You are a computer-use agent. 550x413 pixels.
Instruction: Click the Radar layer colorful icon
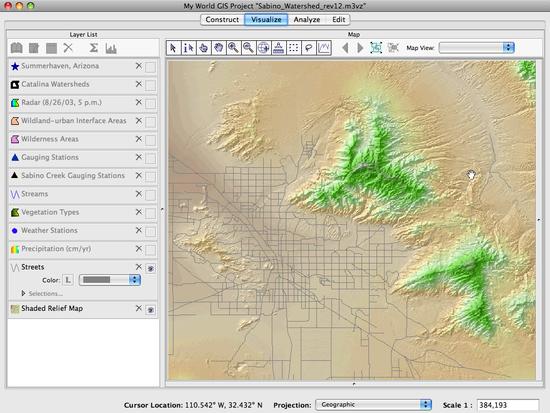[x=15, y=103]
